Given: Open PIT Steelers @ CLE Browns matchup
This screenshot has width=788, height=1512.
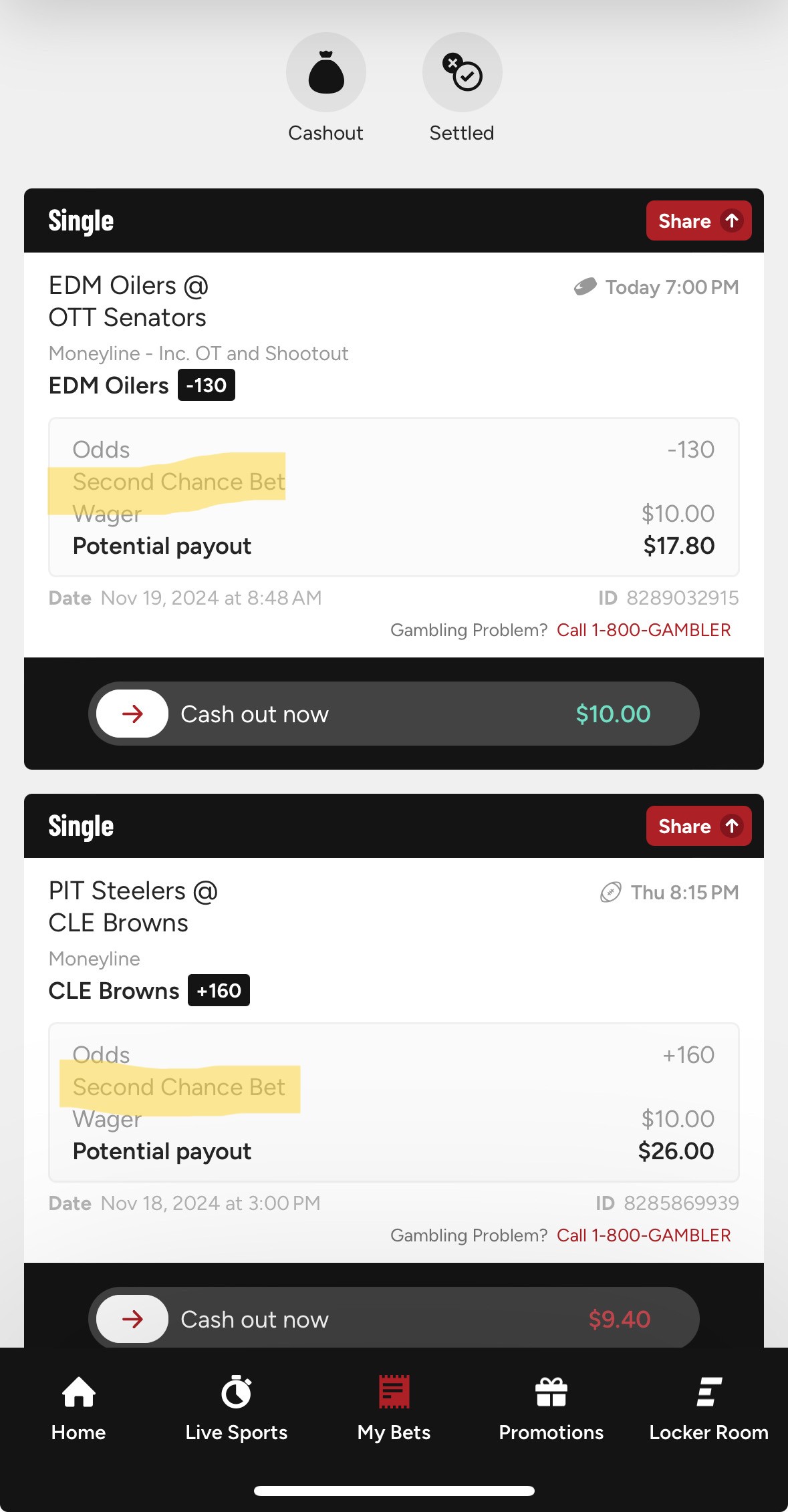Looking at the screenshot, I should 132,907.
